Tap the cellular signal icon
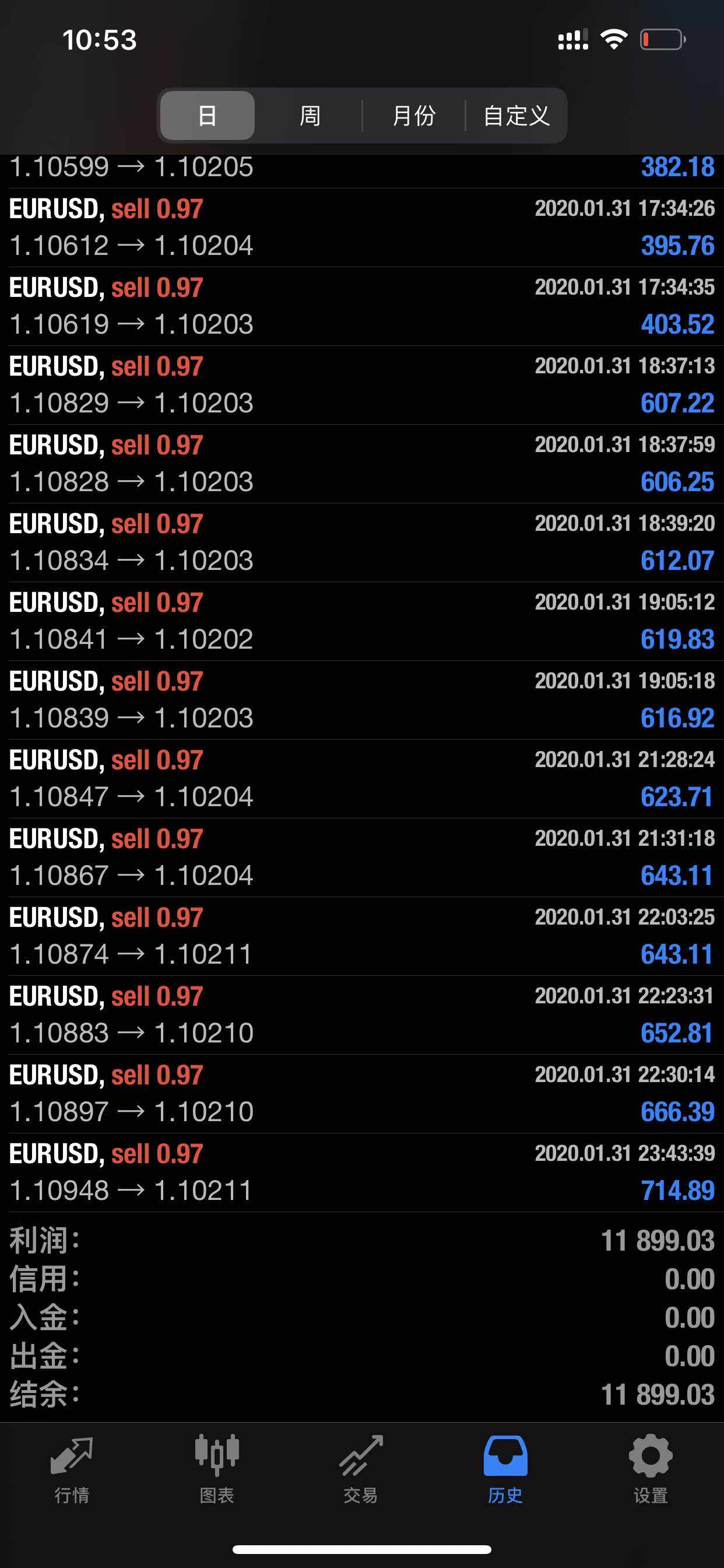 [573, 40]
